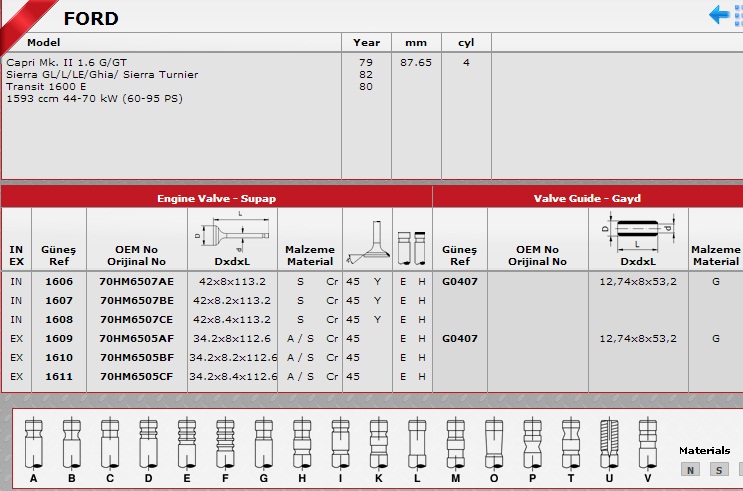Click the engine valve dimension diagram

pyautogui.click(x=232, y=232)
